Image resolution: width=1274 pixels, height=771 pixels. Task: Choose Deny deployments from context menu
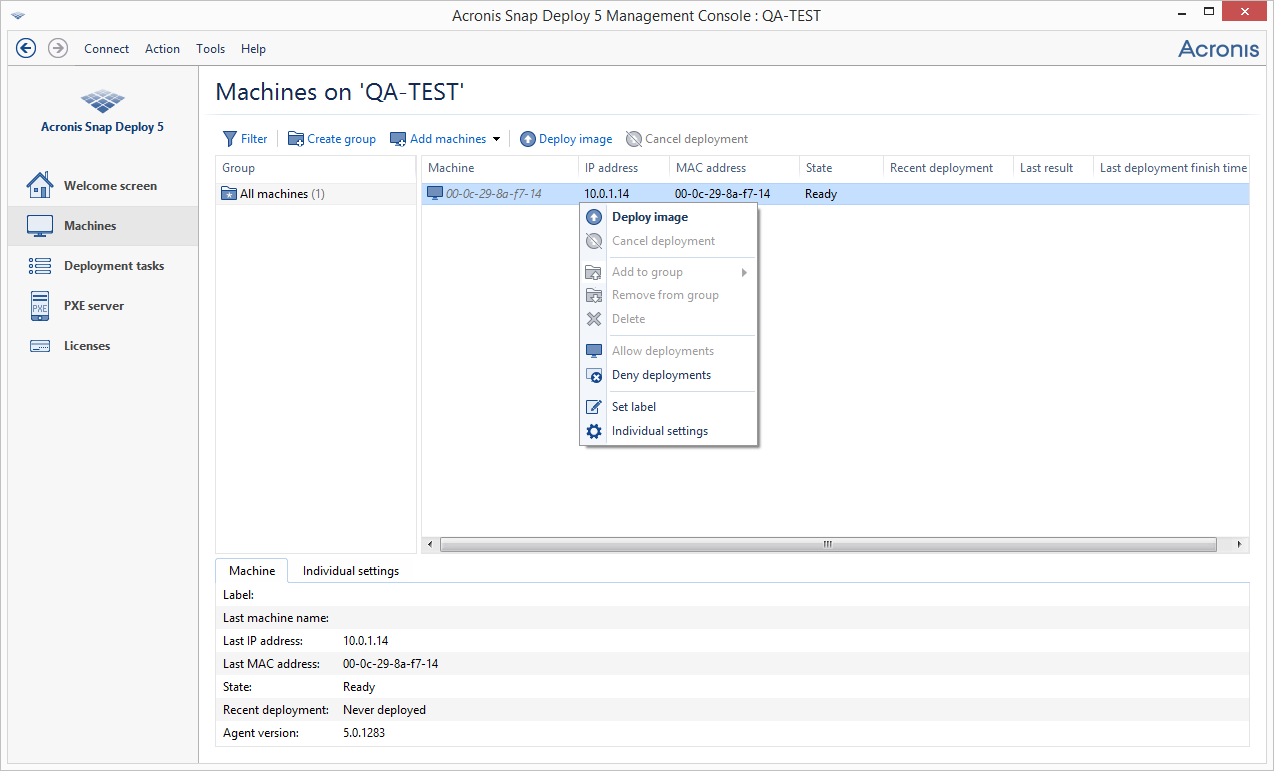[661, 375]
